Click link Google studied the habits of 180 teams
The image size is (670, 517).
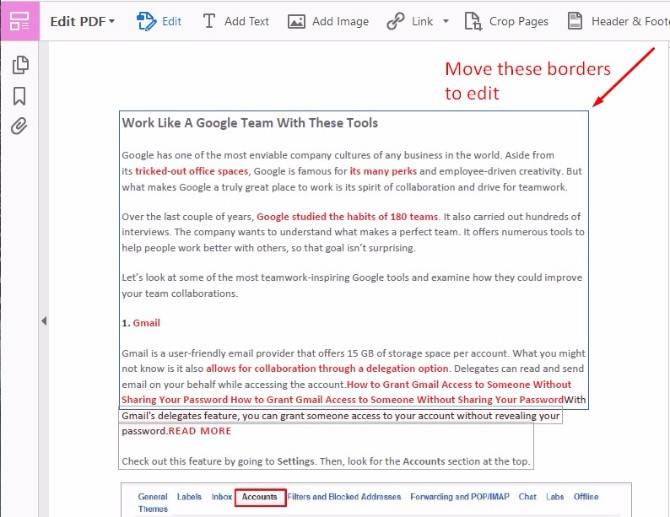point(347,217)
